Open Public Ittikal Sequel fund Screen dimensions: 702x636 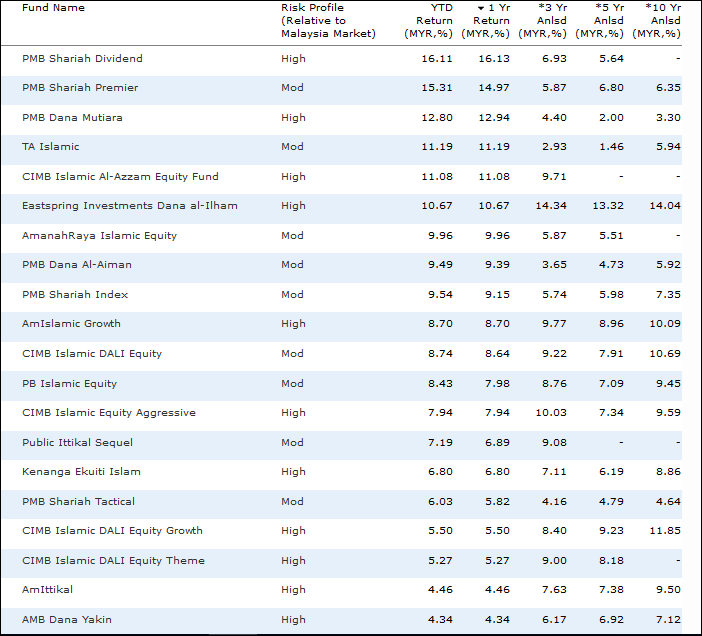(77, 443)
